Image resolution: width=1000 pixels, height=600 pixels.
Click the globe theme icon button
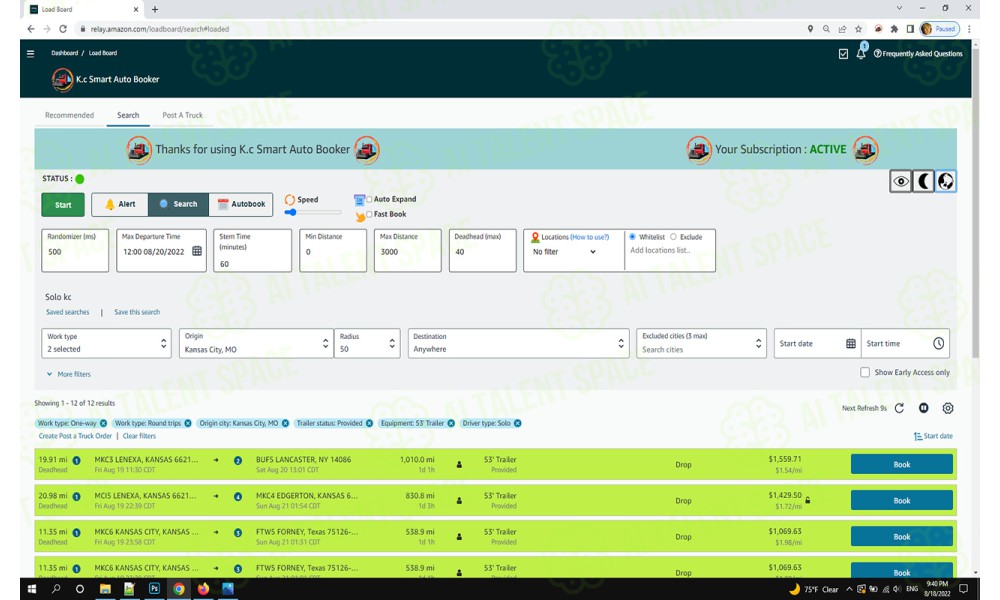[945, 182]
